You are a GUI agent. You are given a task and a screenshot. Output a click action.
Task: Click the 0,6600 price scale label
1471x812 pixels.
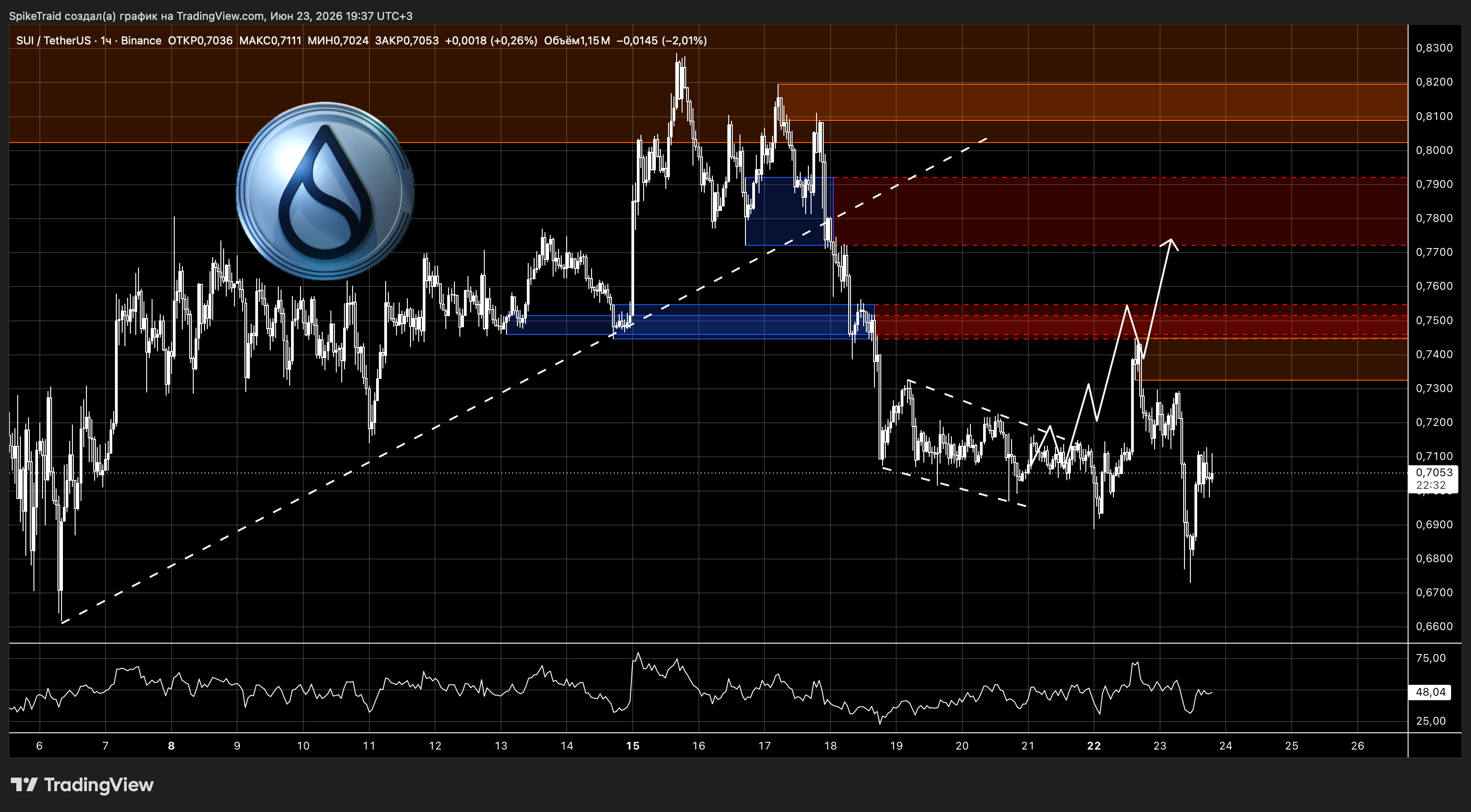pyautogui.click(x=1434, y=626)
